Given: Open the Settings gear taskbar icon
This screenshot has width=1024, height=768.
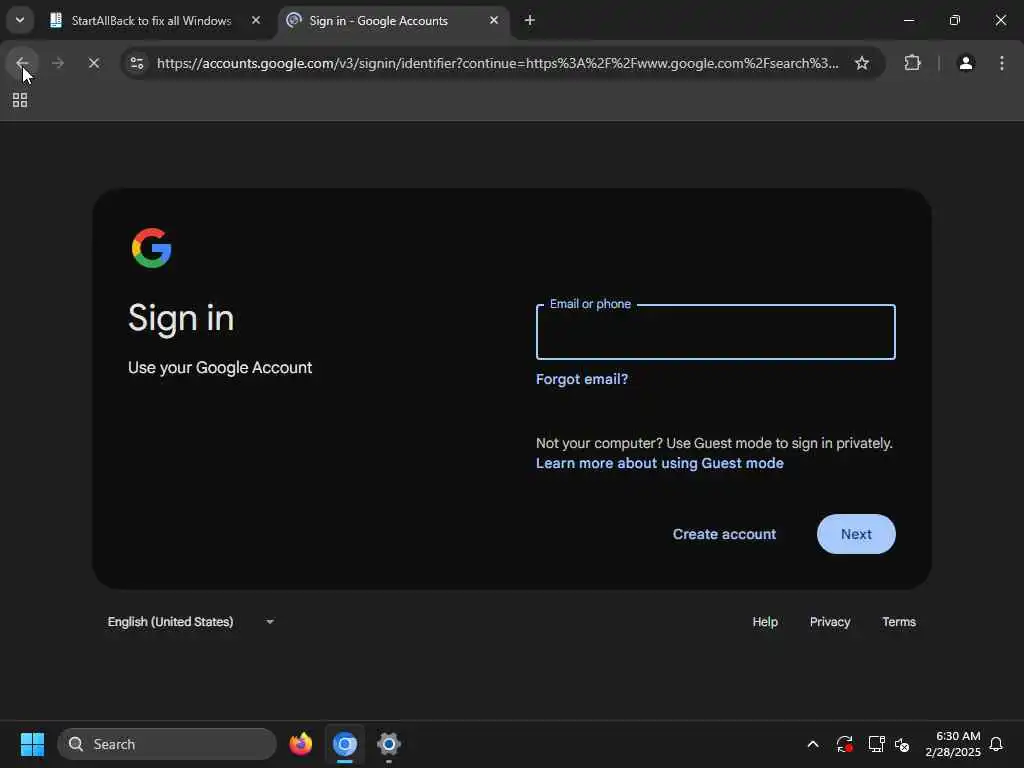Looking at the screenshot, I should [389, 744].
